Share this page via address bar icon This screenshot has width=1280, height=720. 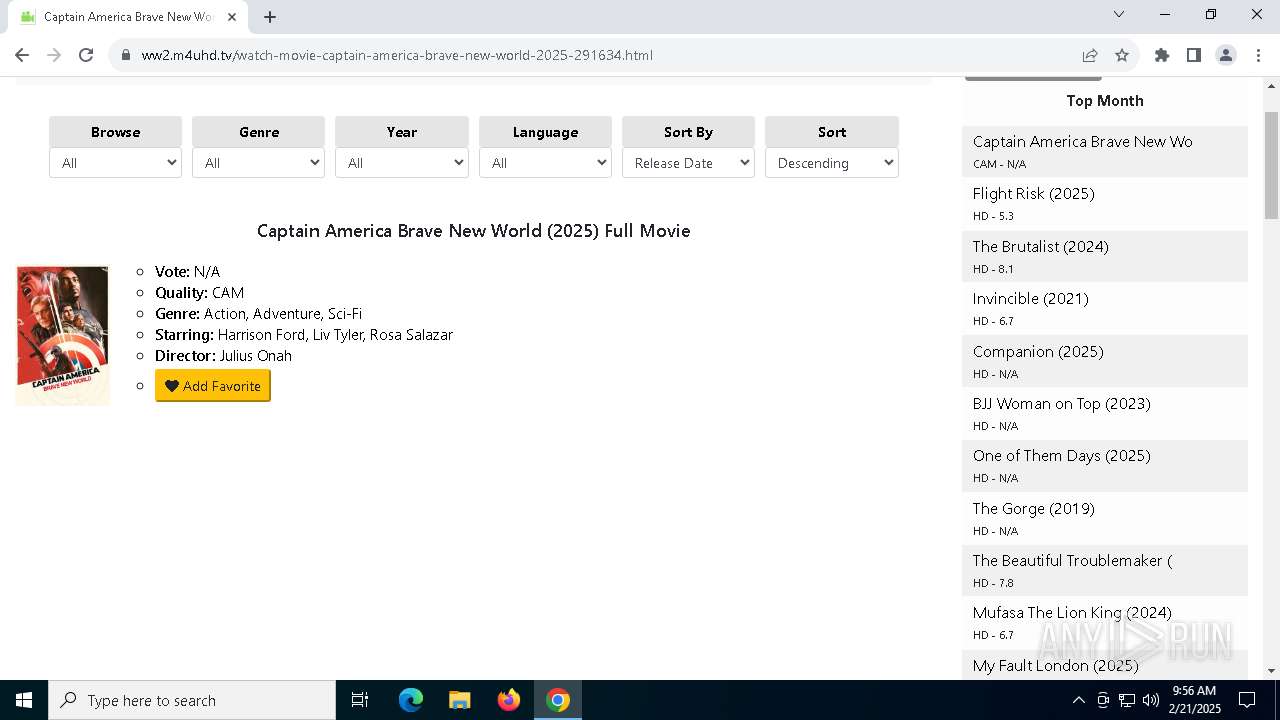coord(1090,55)
